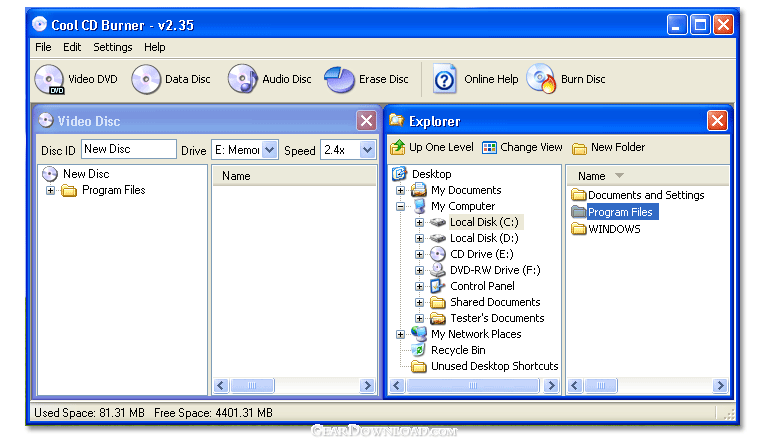The height and width of the screenshot is (439, 768).
Task: Click the Local Disk (C:) drive icon
Action: click(x=438, y=222)
